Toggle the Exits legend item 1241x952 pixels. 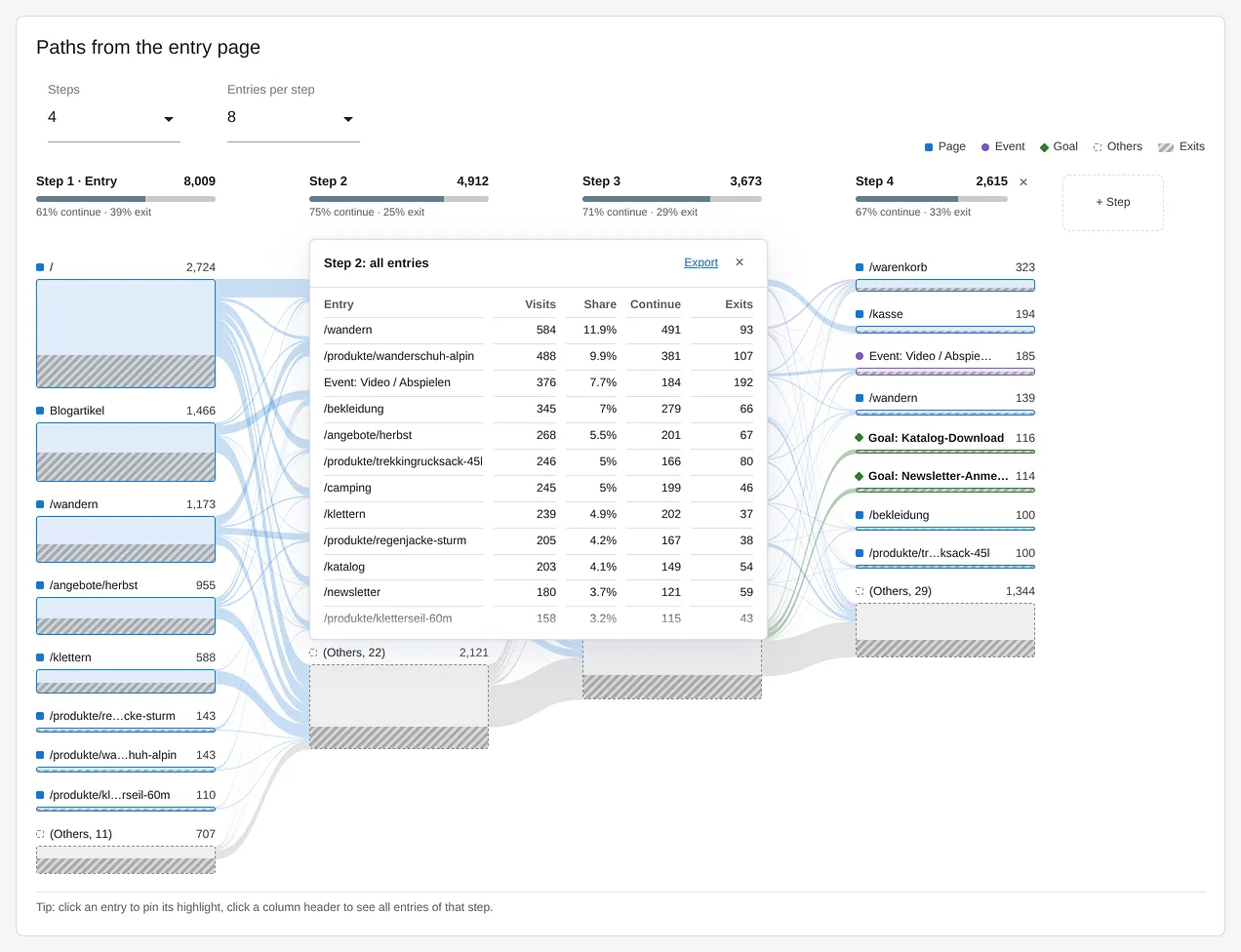coord(1181,146)
